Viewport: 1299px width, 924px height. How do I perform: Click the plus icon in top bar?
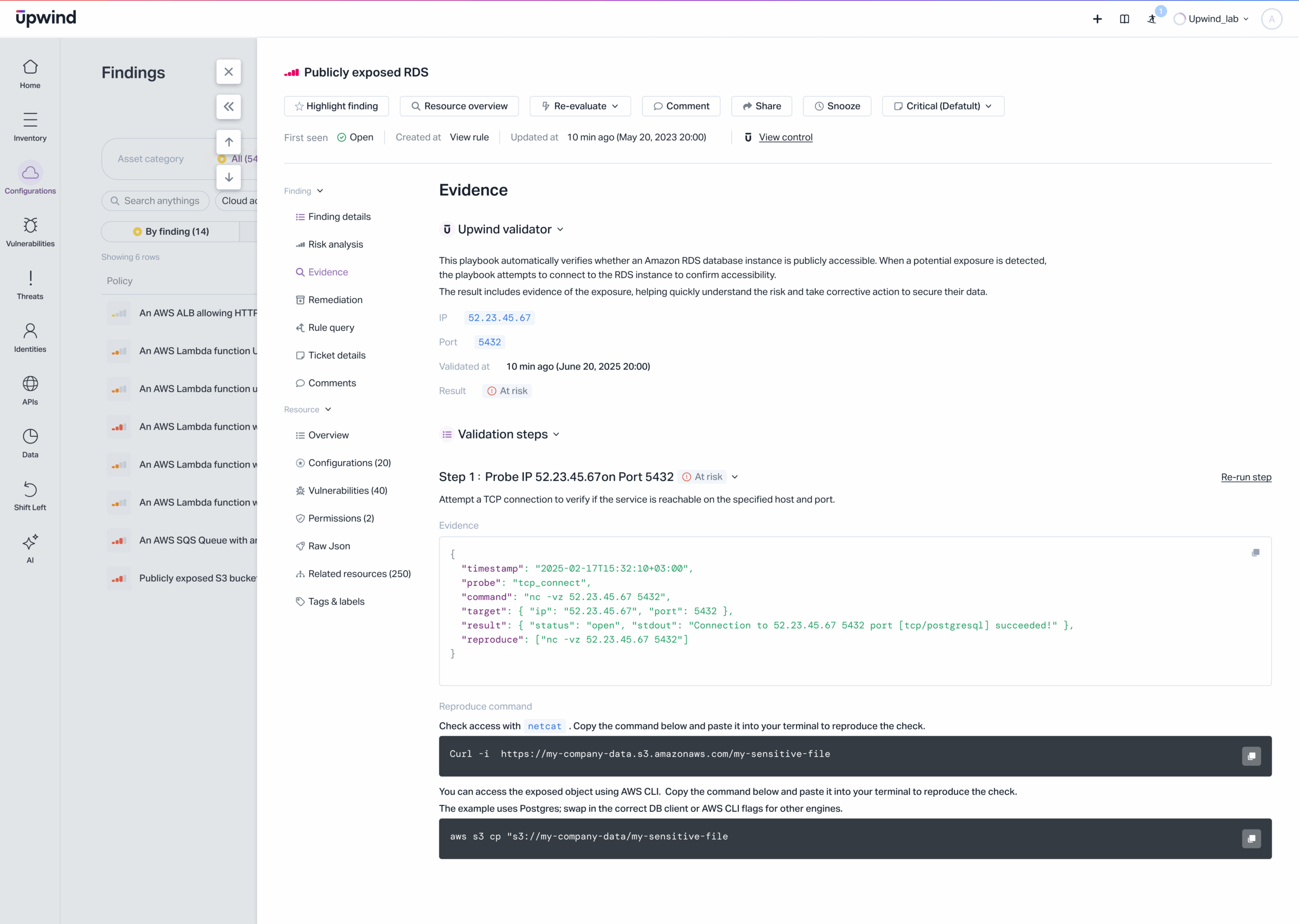click(1097, 19)
